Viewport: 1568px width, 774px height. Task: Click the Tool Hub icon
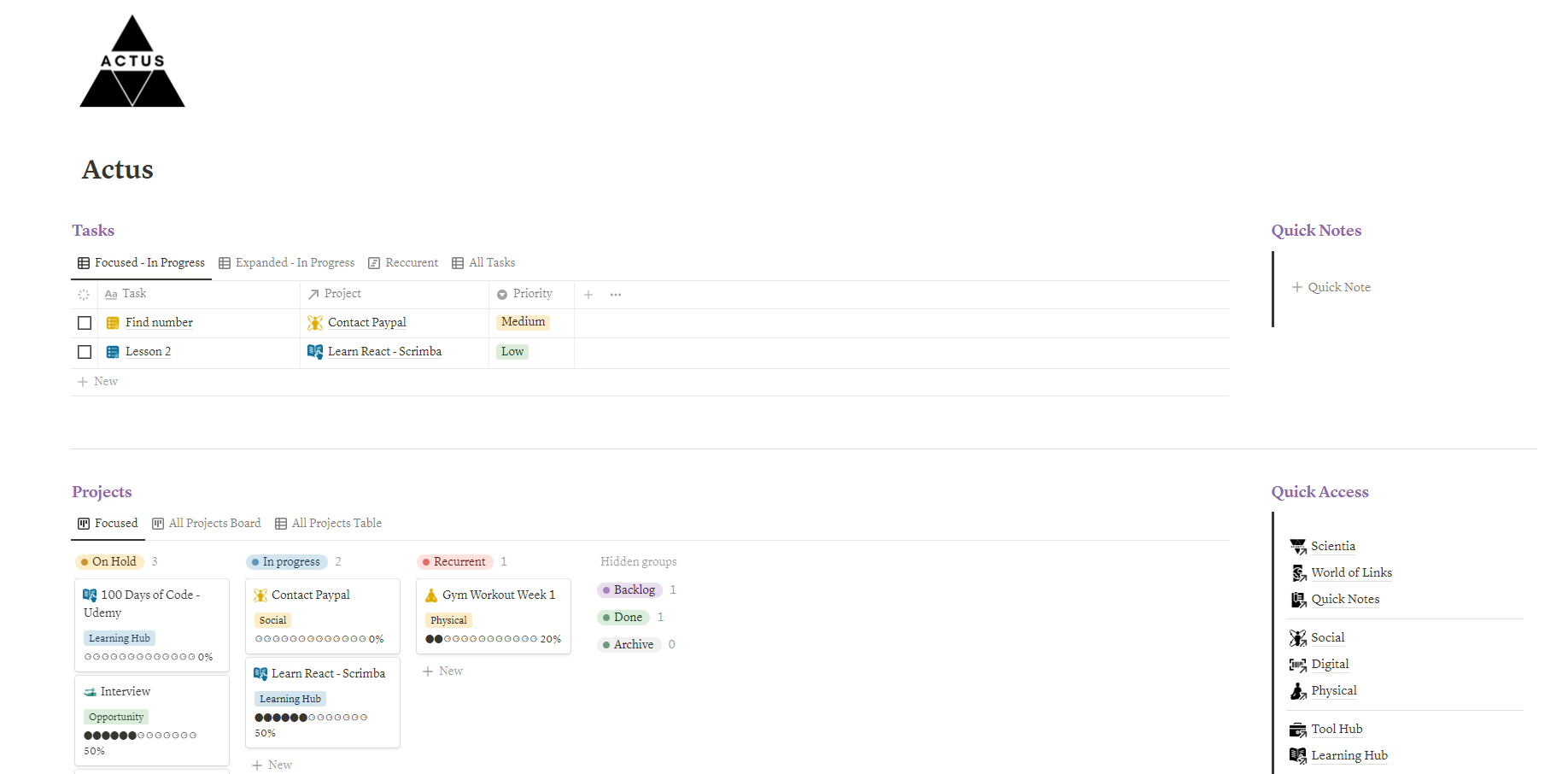coord(1298,730)
